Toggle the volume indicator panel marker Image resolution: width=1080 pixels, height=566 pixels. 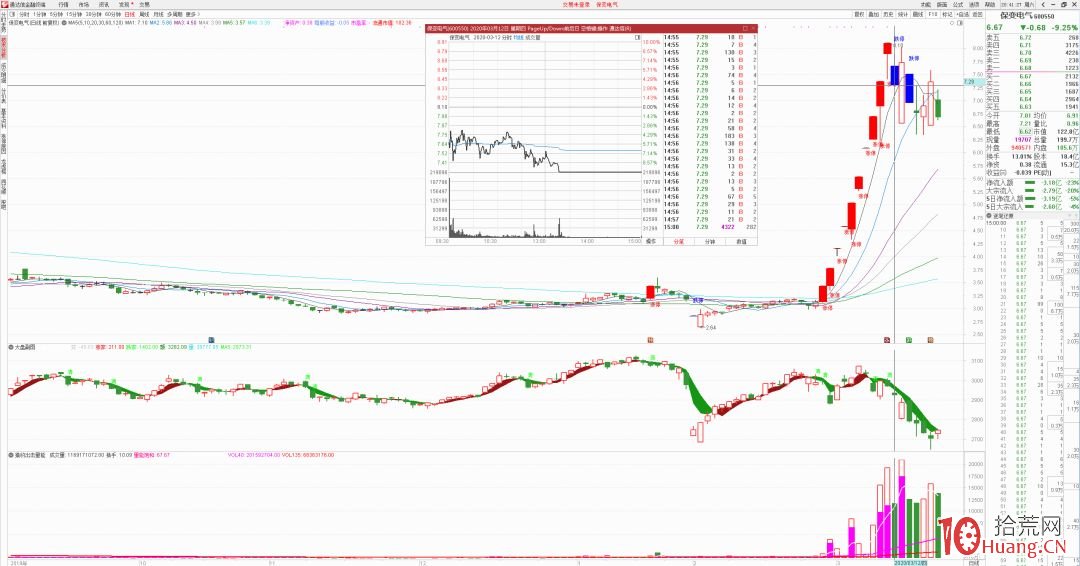point(12,455)
